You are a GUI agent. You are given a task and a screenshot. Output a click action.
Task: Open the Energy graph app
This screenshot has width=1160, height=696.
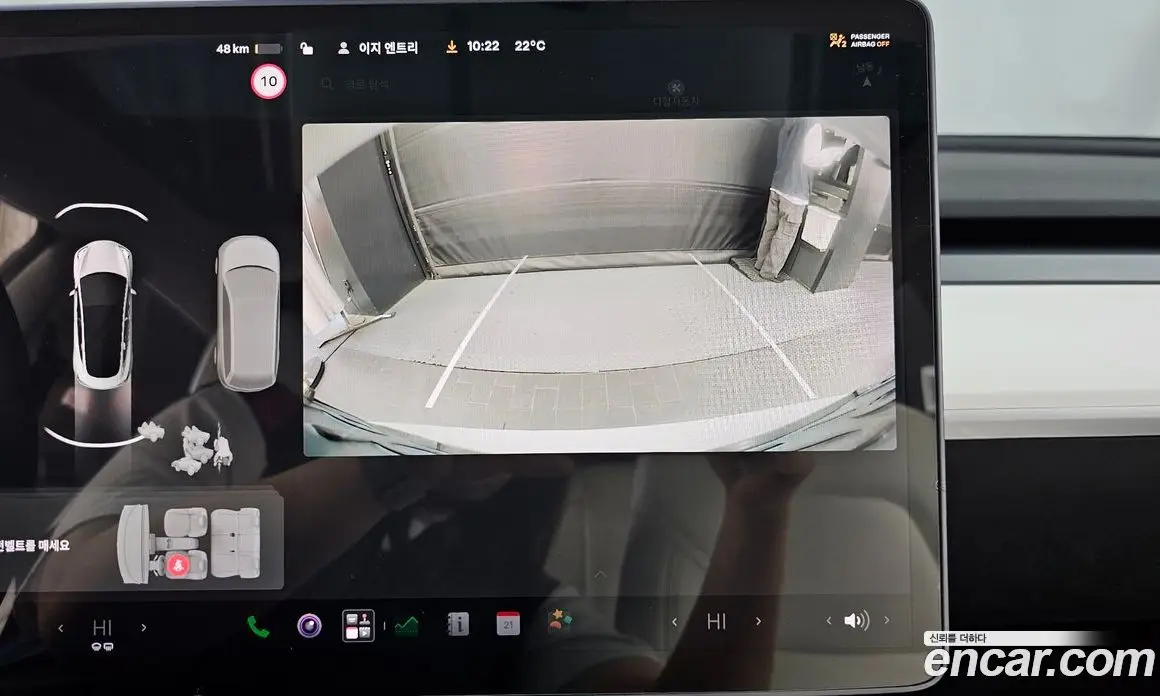tap(406, 626)
